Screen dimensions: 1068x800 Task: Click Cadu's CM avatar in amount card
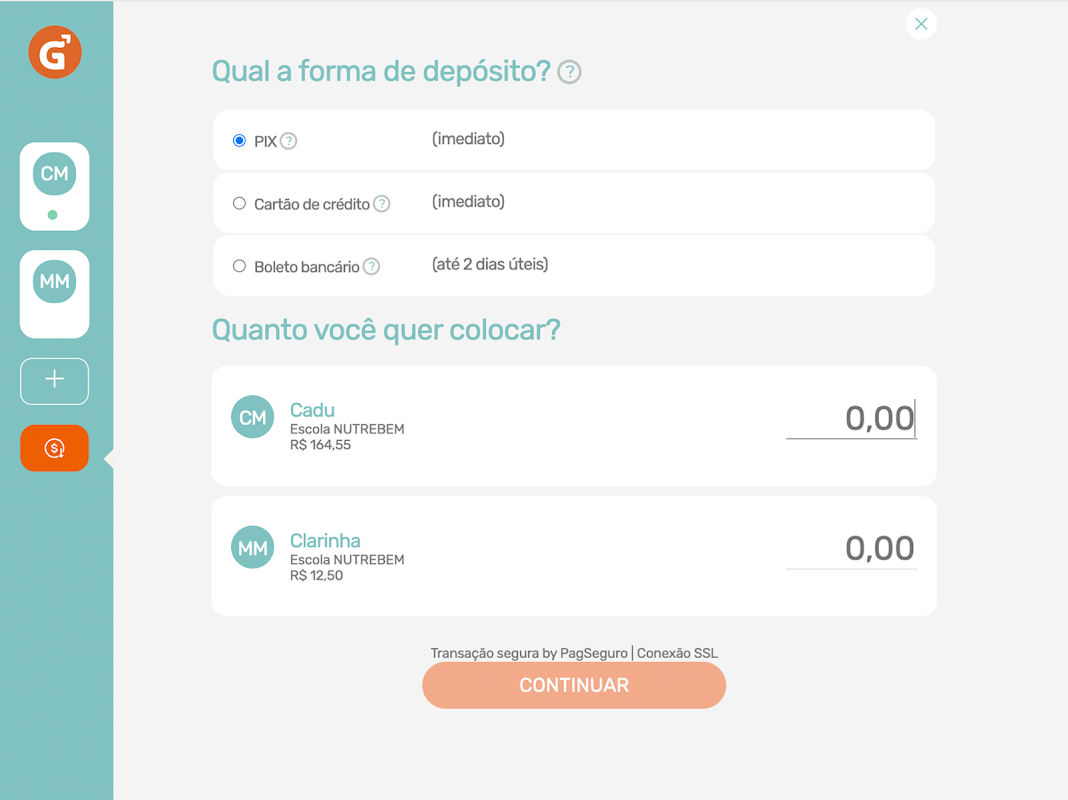(253, 417)
